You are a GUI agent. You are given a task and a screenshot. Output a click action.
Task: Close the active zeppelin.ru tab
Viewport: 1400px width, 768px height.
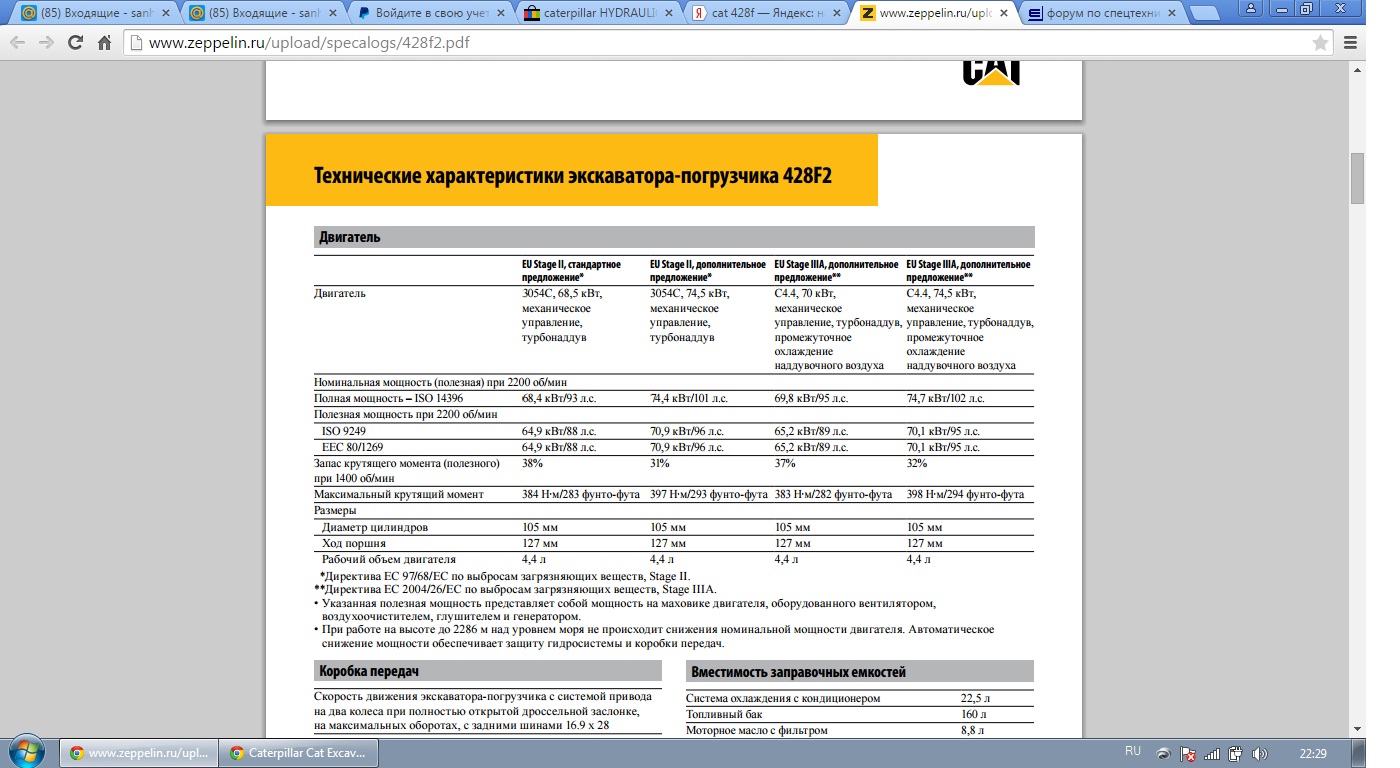1005,13
